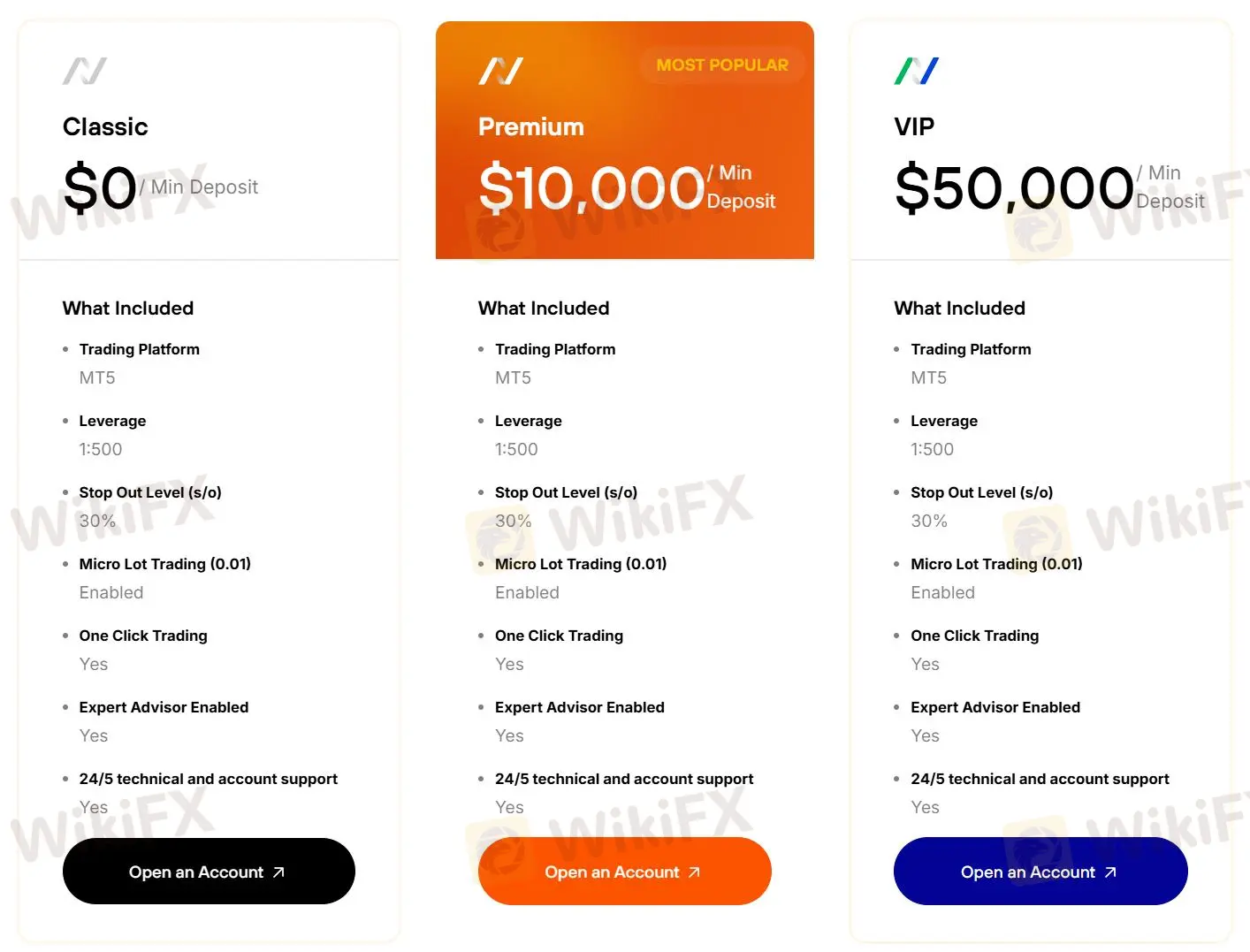This screenshot has width=1250, height=952.
Task: Click the Micro Lot Trading item under Classic
Action: [164, 564]
